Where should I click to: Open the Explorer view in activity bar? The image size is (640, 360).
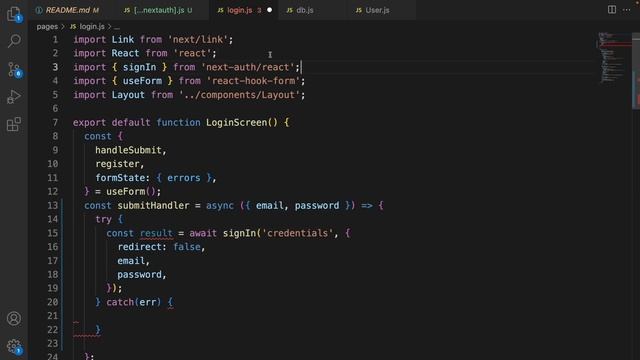14,14
